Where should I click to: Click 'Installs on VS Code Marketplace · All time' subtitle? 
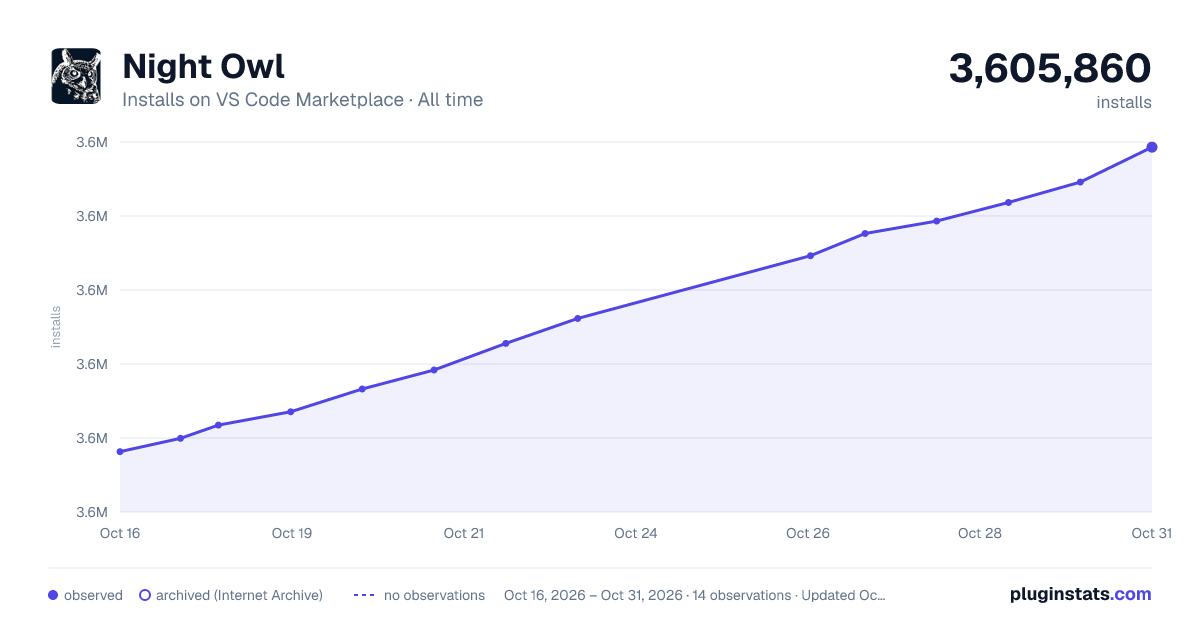tap(302, 100)
